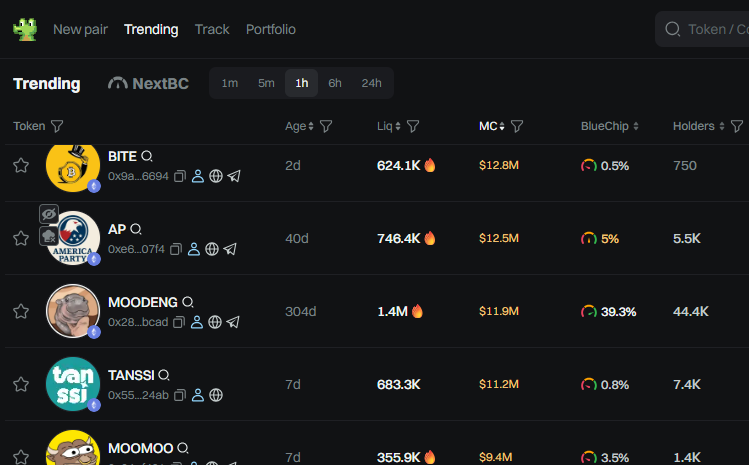
Task: Go to Portfolio
Action: click(x=271, y=30)
